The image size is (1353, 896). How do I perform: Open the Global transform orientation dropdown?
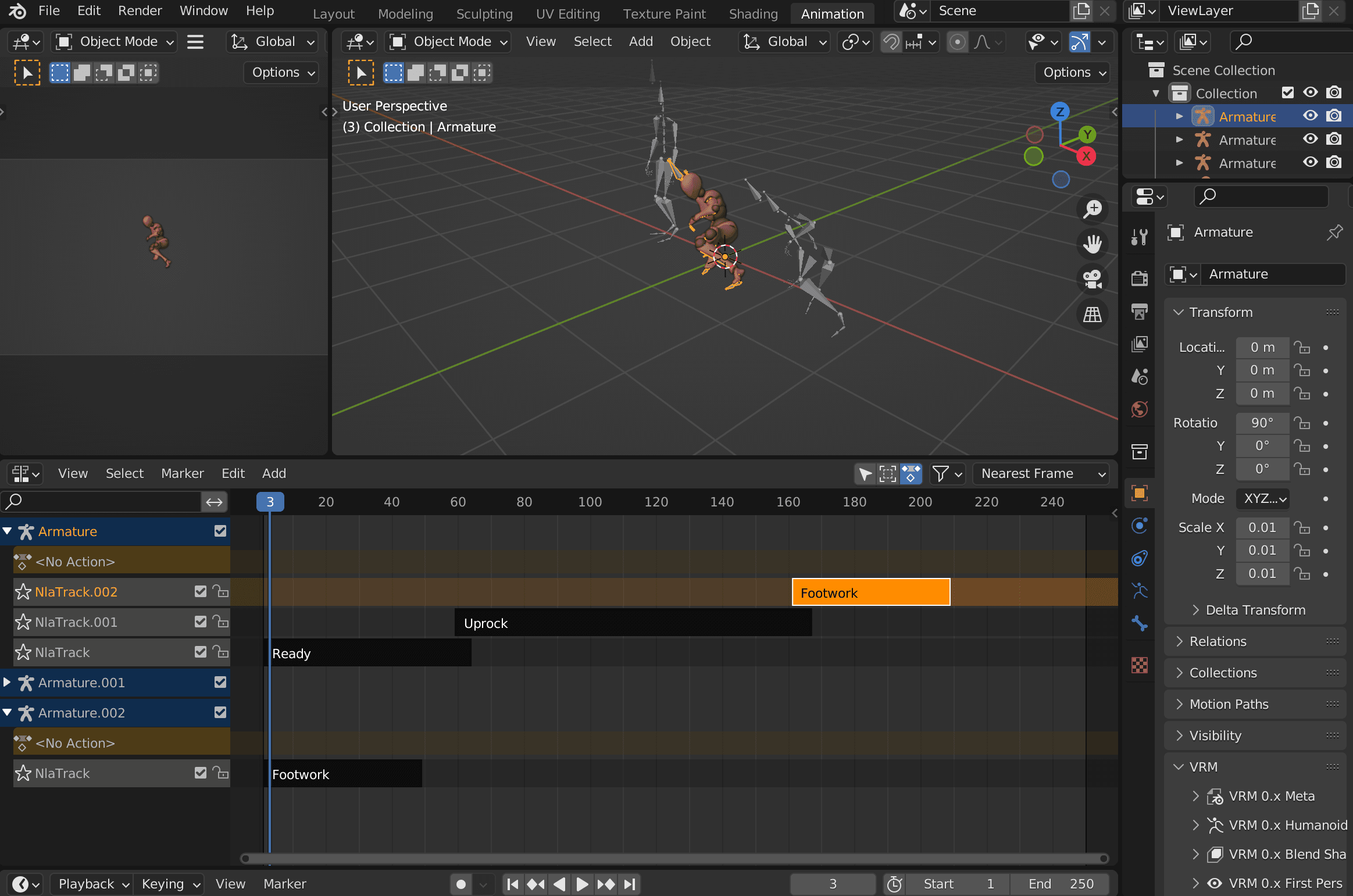point(784,42)
